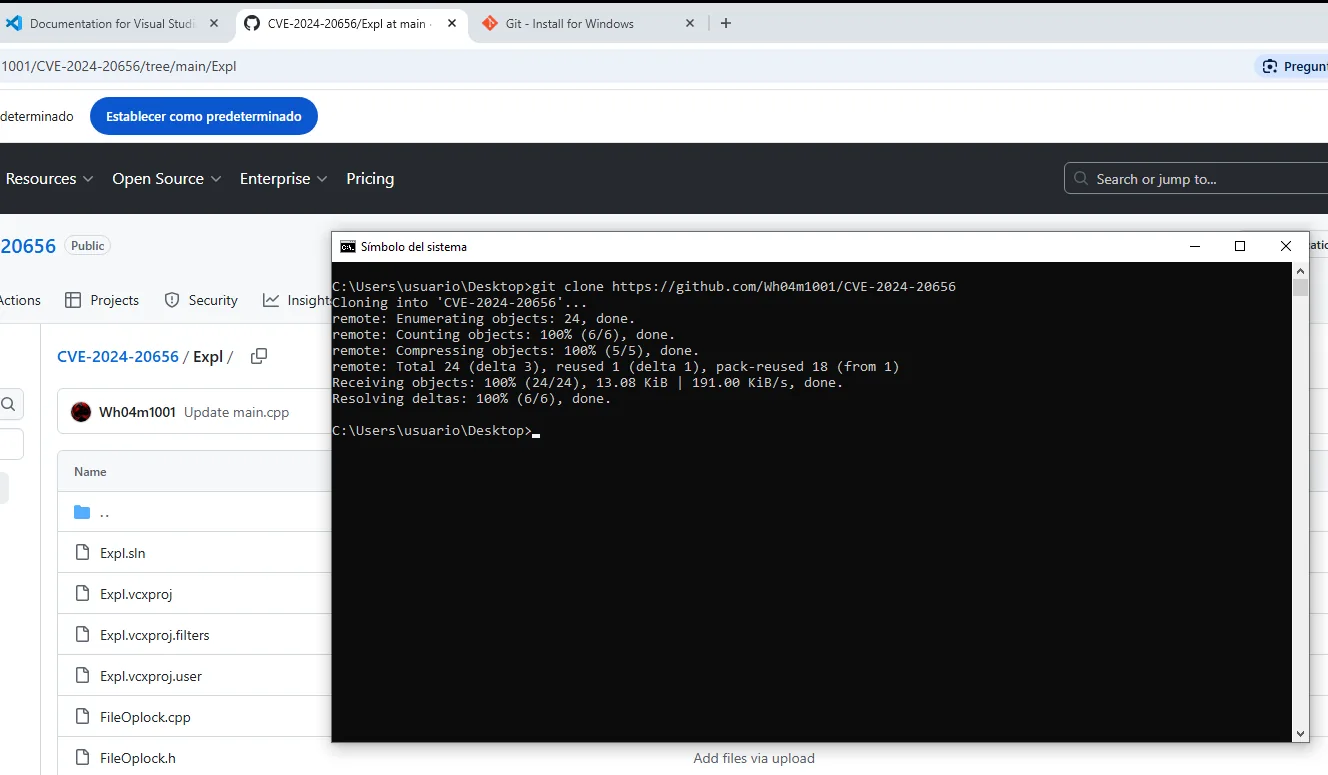Open the Security repository tab
The width and height of the screenshot is (1328, 775).
coord(200,300)
